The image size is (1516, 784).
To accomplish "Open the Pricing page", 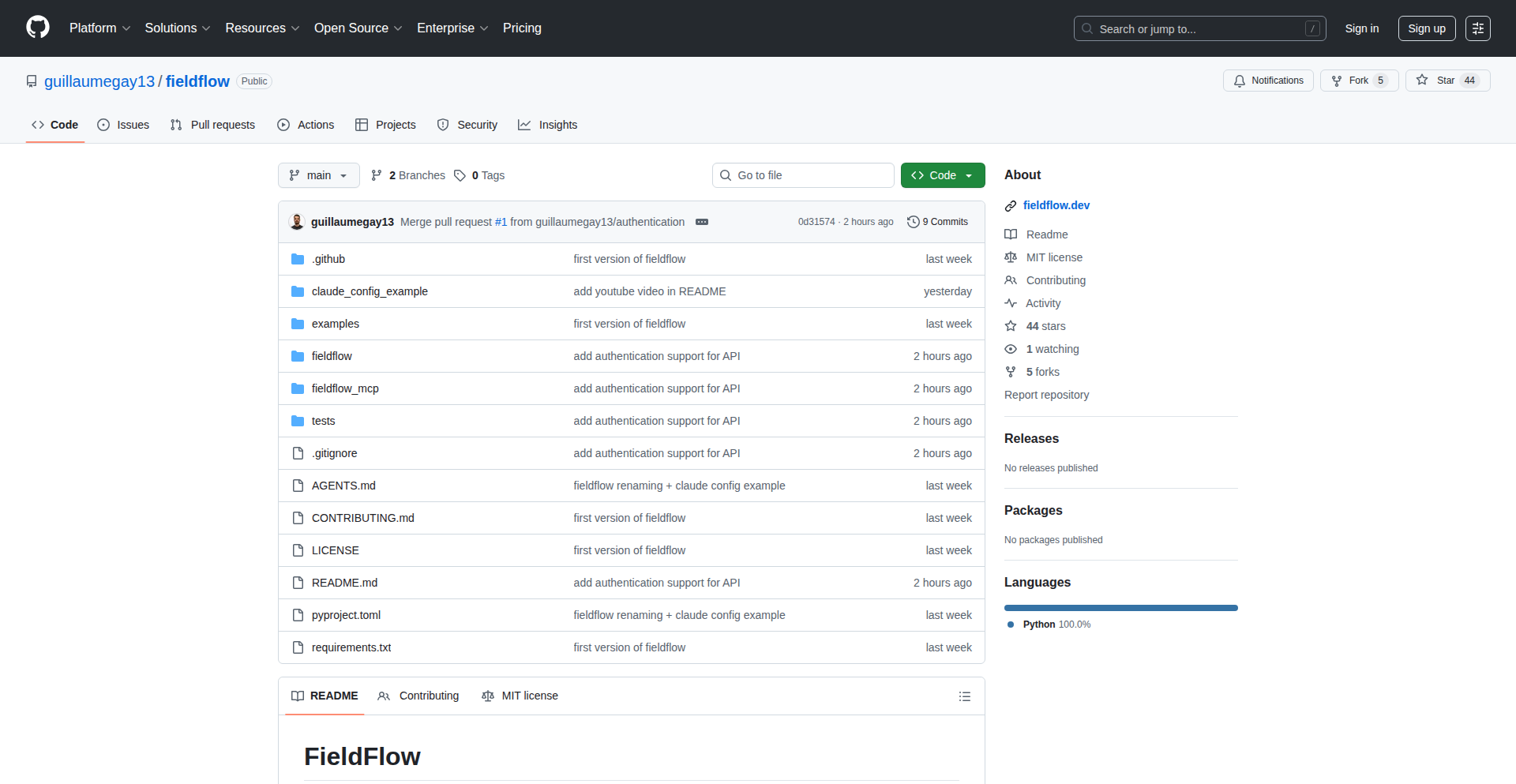I will pos(522,28).
